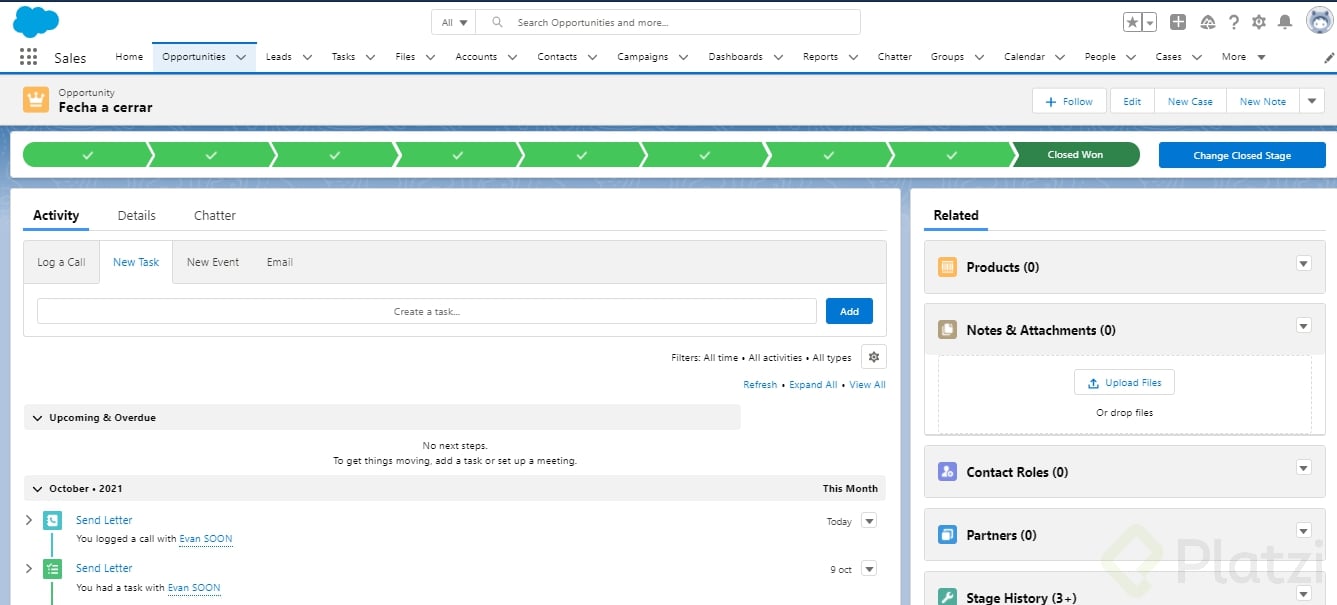1337x605 pixels.
Task: Collapse the October 2021 section
Action: (x=38, y=489)
